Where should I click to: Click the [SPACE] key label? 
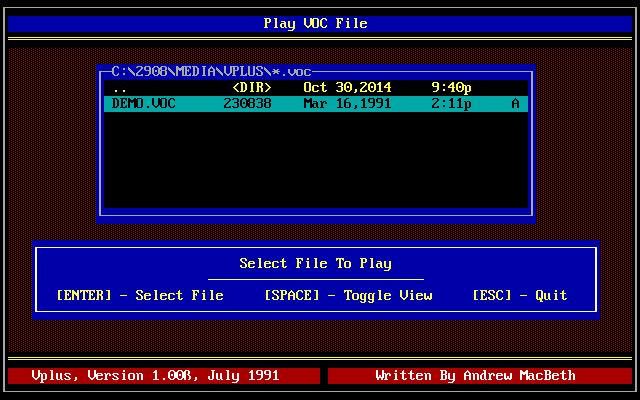click(x=292, y=295)
